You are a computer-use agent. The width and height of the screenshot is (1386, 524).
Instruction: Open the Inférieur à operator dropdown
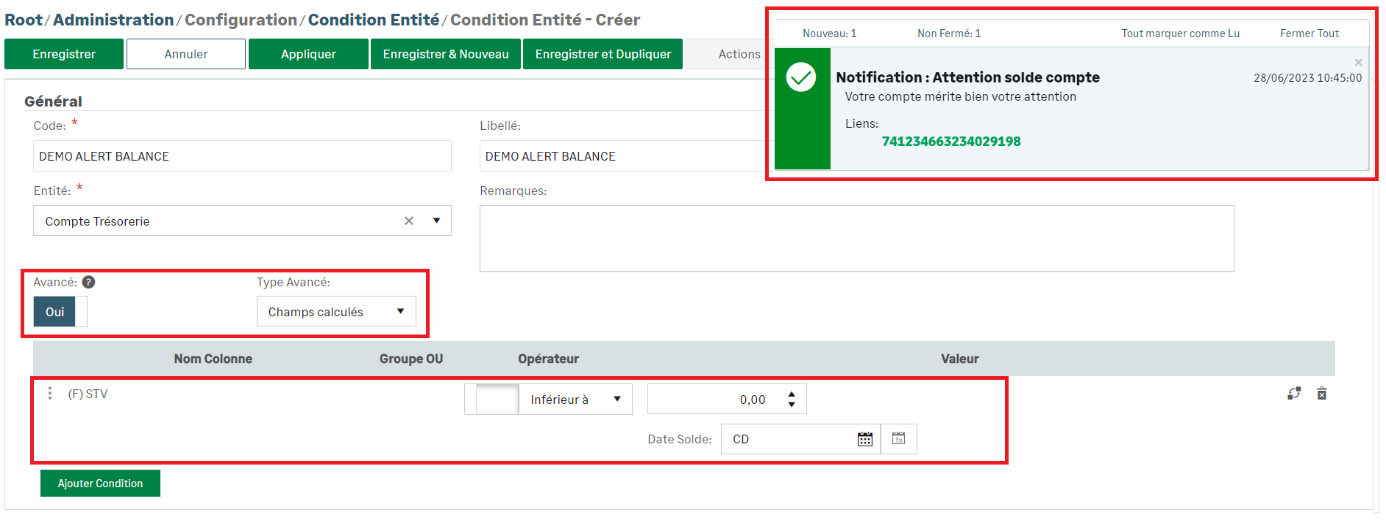(x=617, y=400)
